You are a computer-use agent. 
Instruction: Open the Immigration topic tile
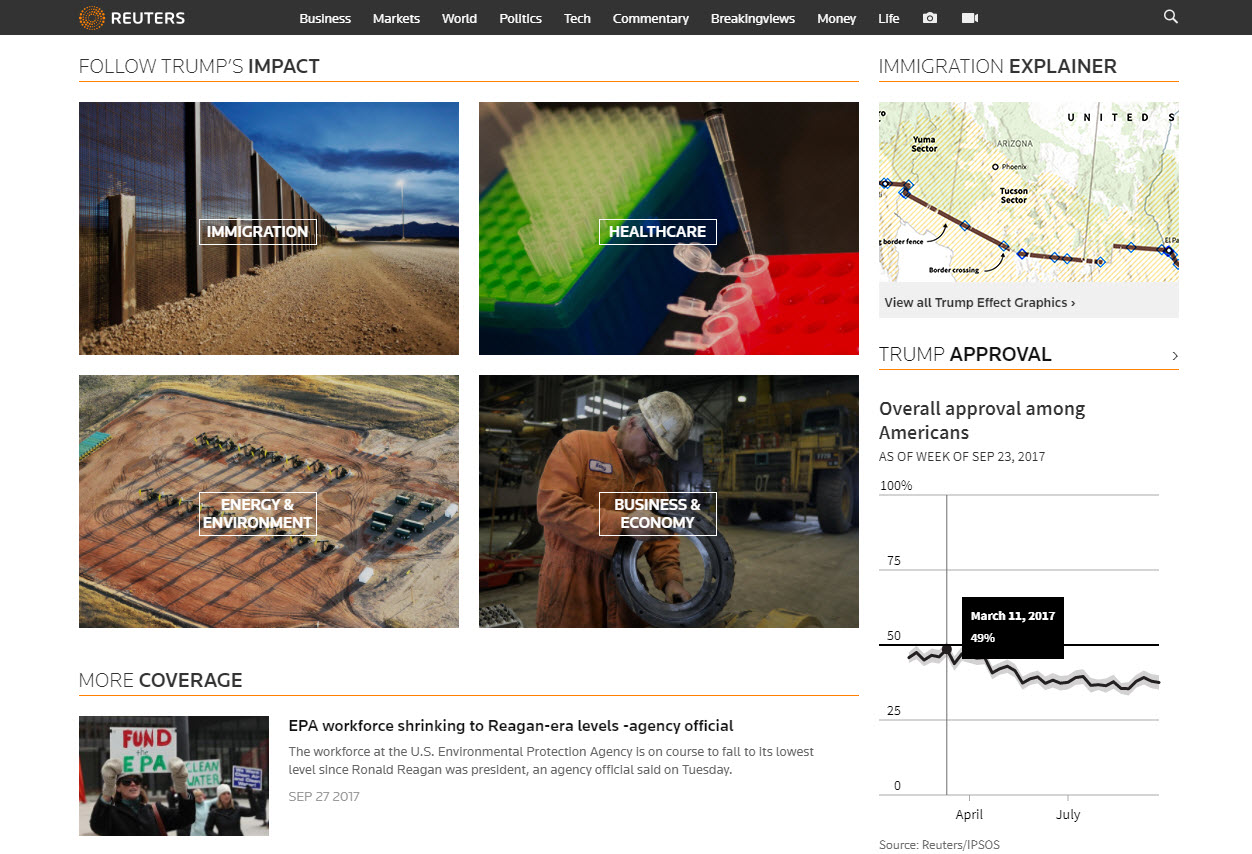click(268, 229)
